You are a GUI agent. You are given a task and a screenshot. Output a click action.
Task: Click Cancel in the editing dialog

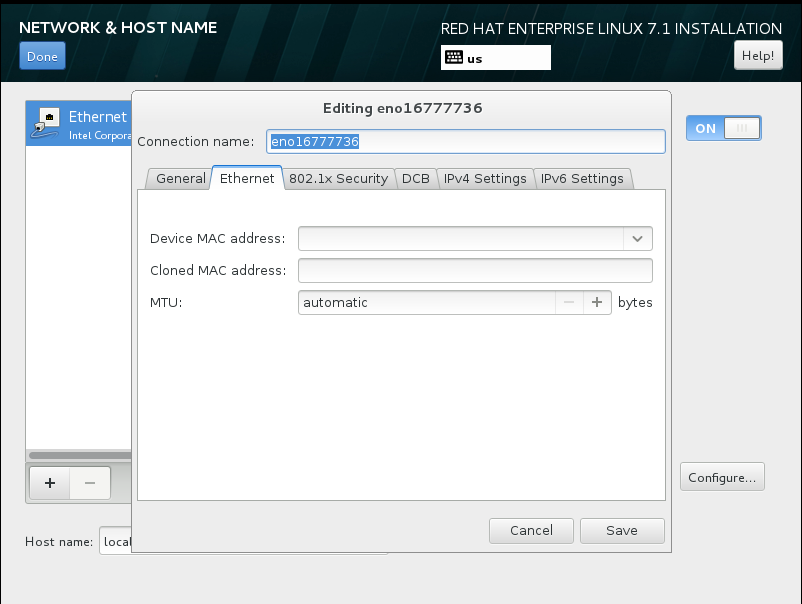tap(531, 531)
